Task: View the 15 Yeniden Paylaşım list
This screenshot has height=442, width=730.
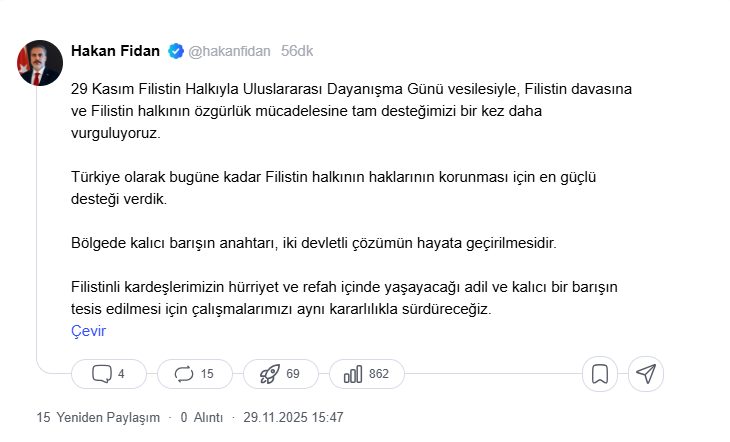Action: (98, 417)
